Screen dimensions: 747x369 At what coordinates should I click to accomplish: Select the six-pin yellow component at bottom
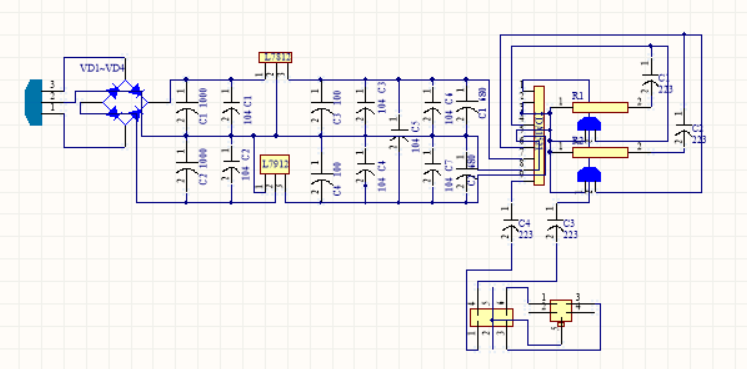coord(491,318)
